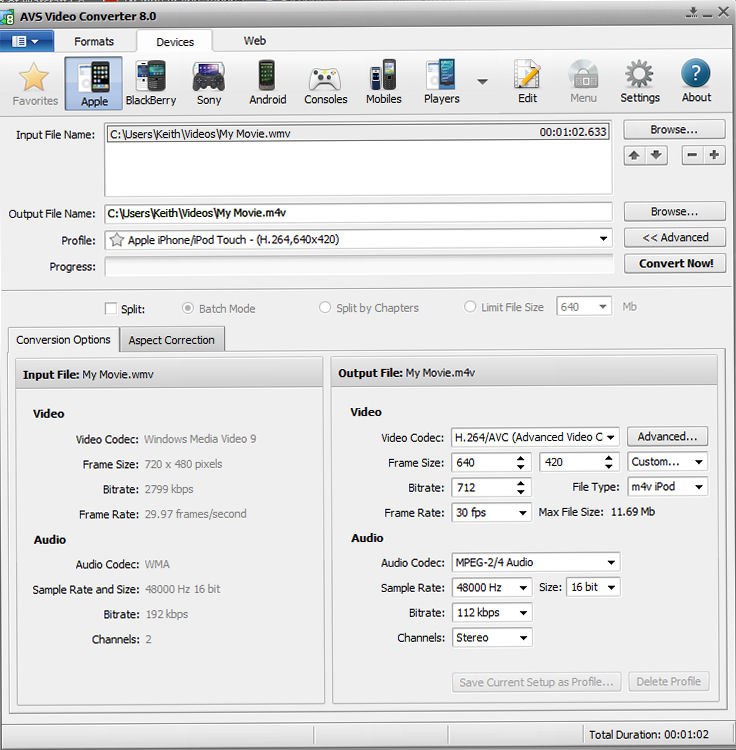Viewport: 736px width, 750px height.
Task: Click Convert Now! button
Action: 674,263
